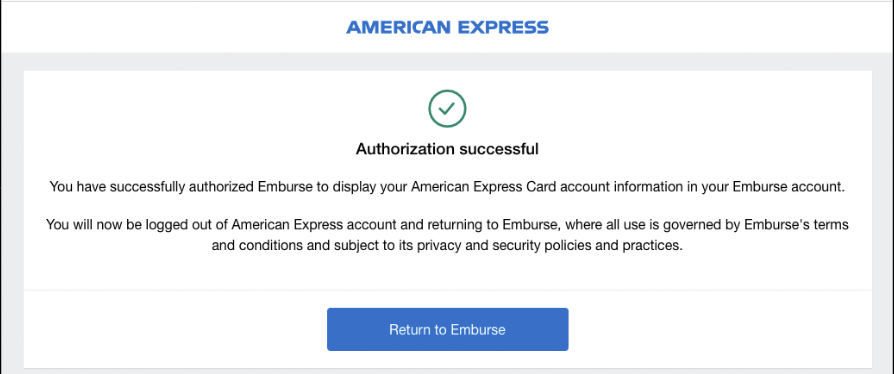Image resolution: width=894 pixels, height=374 pixels.
Task: Click the "You have successfully authorized Emburse" paragraph
Action: [447, 186]
